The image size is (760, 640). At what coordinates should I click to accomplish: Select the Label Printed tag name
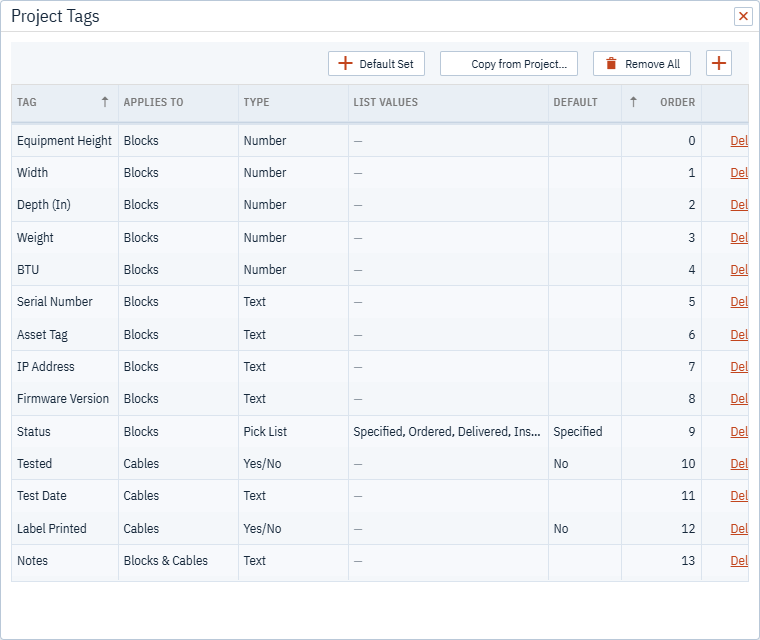51,528
